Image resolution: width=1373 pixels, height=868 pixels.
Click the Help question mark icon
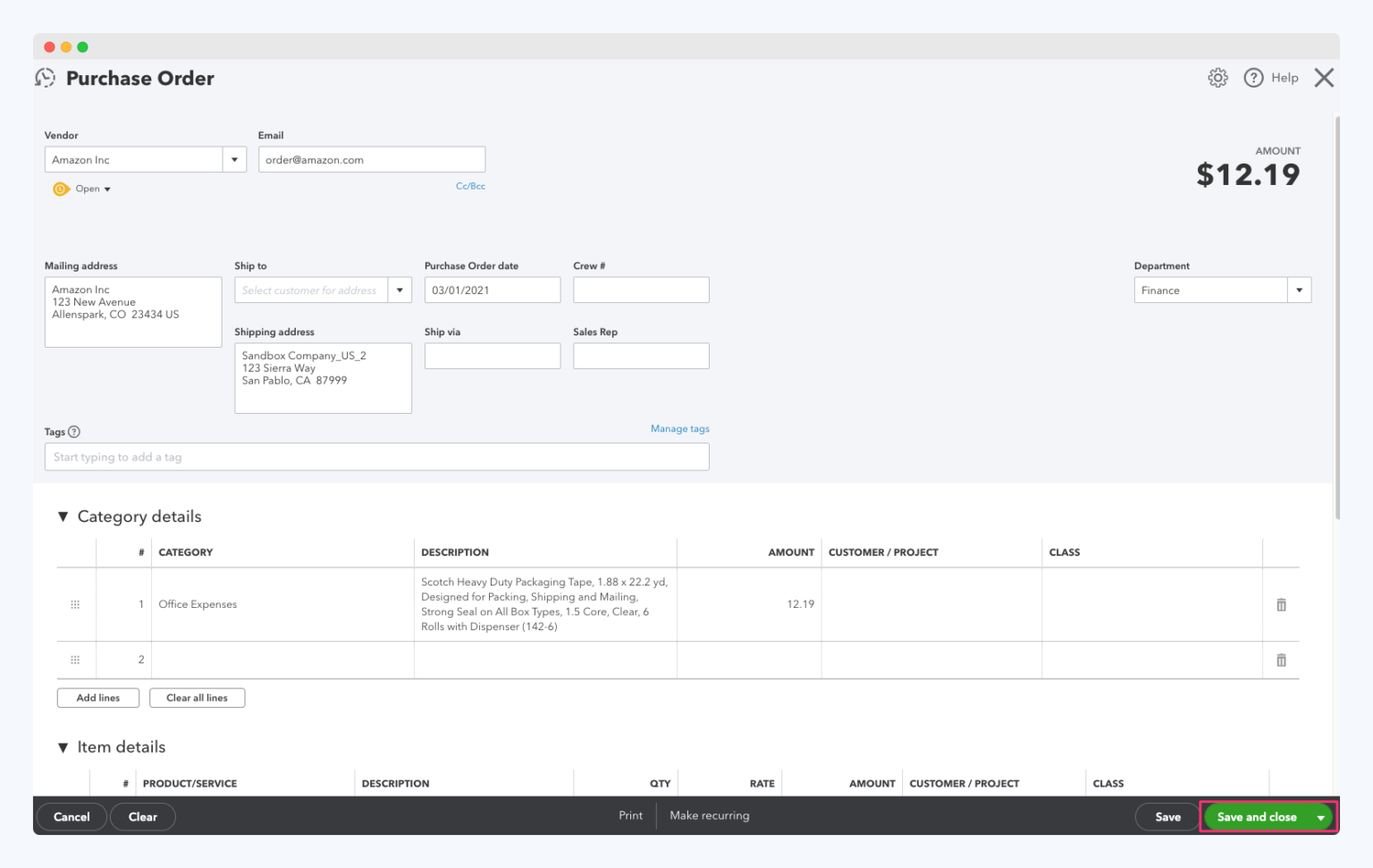pyautogui.click(x=1253, y=78)
